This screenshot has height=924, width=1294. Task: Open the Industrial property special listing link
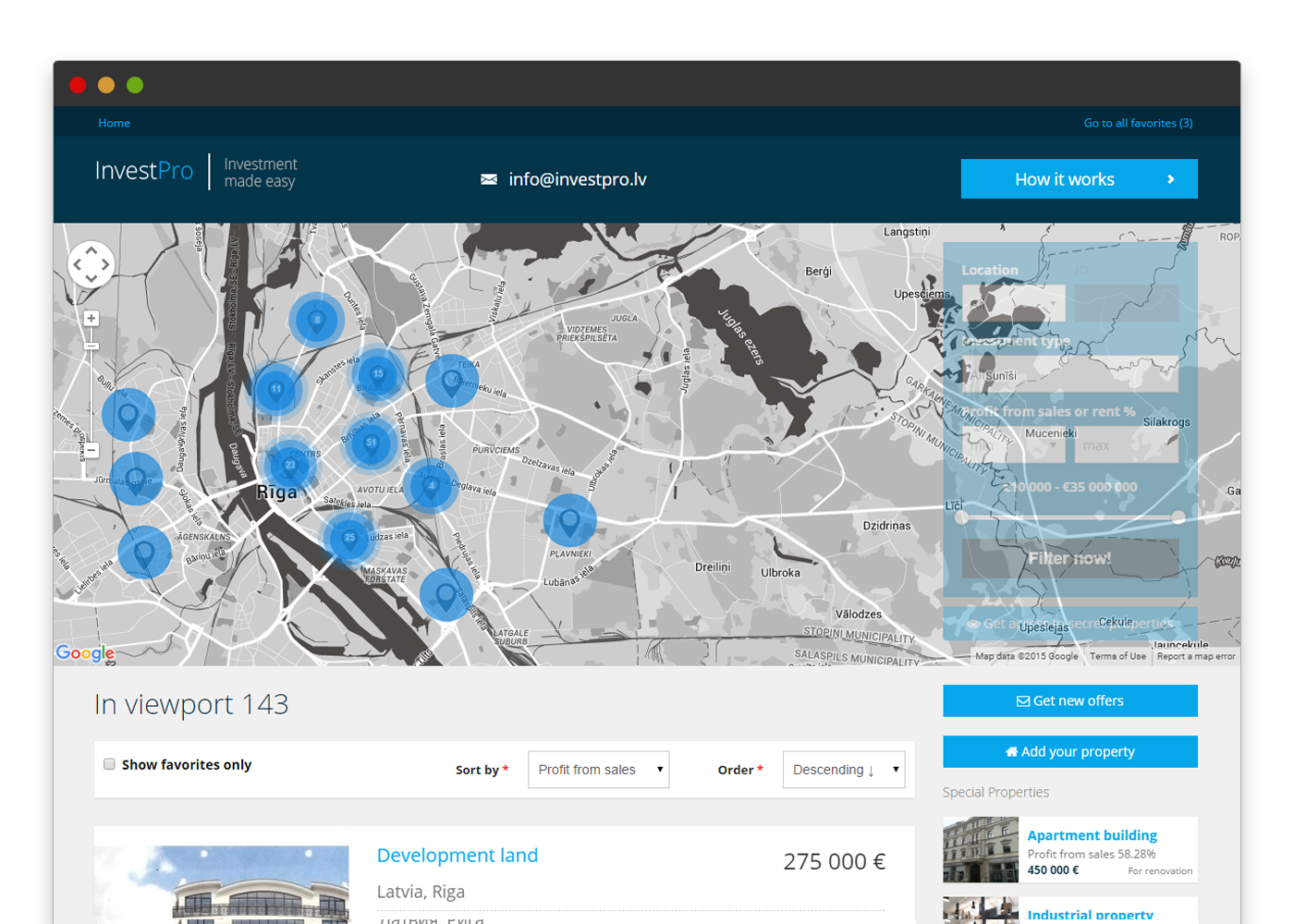pos(1090,915)
